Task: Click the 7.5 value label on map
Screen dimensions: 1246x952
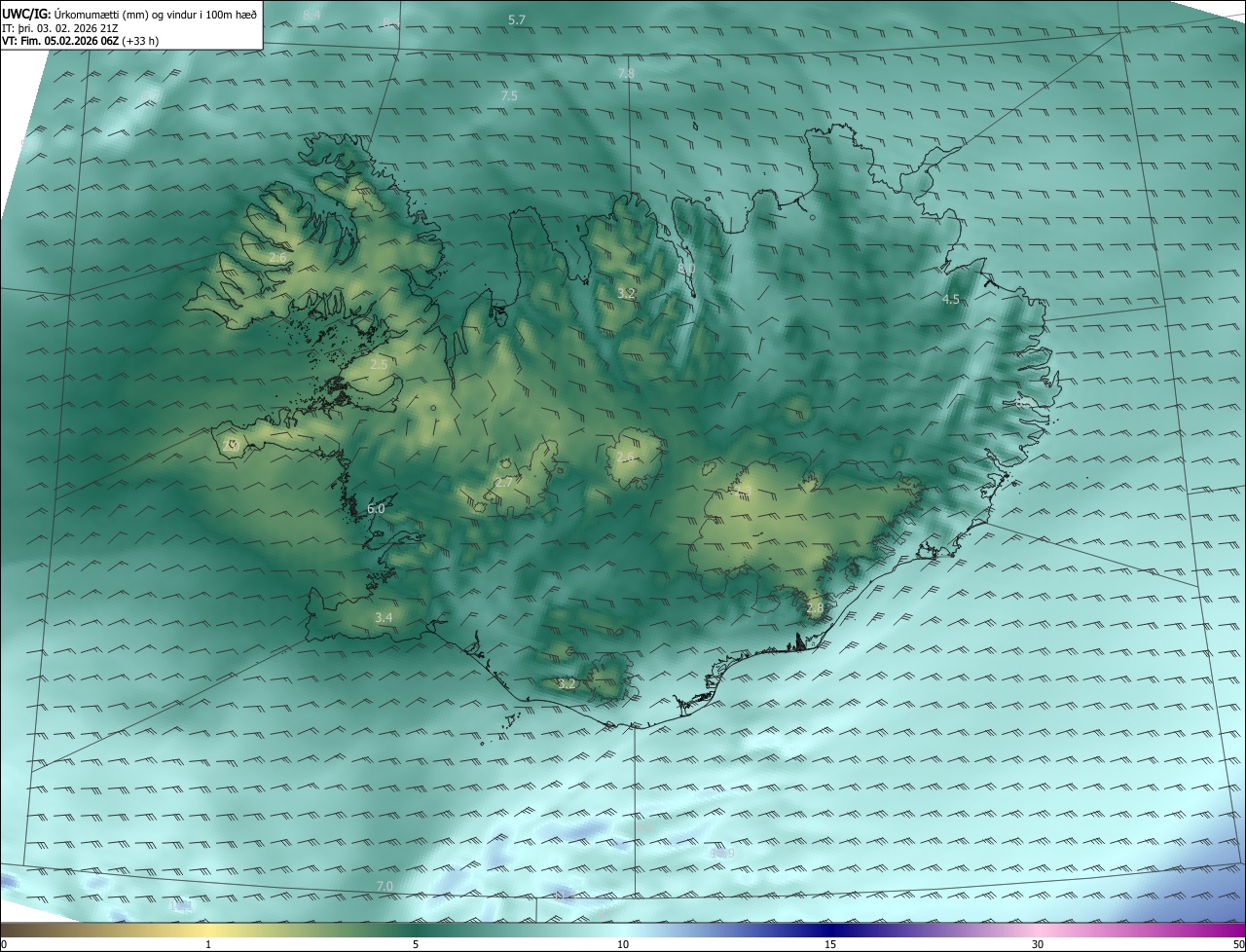Action: [x=509, y=95]
